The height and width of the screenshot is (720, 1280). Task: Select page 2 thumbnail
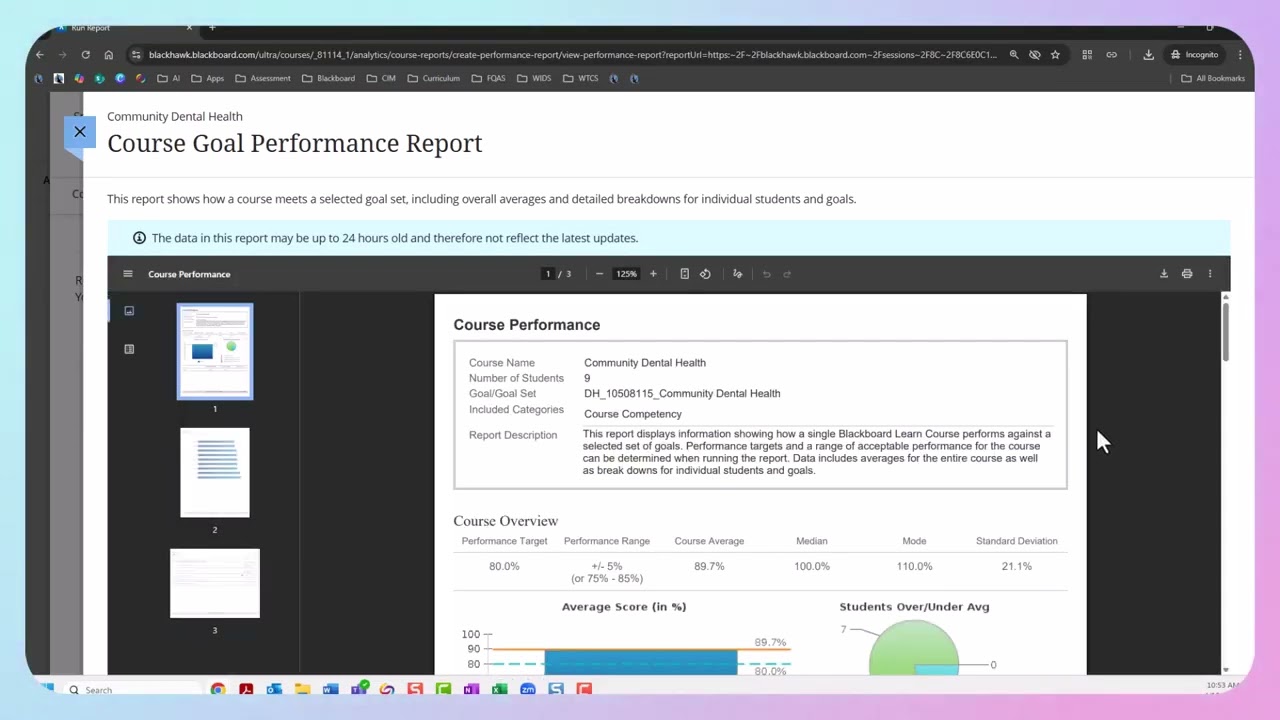tap(215, 472)
